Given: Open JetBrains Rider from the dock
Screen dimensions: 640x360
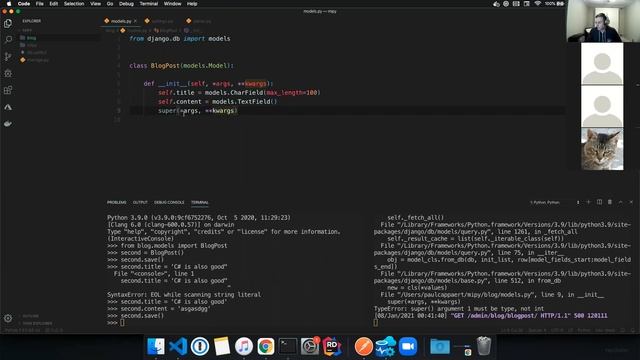Looking at the screenshot, I should [332, 347].
